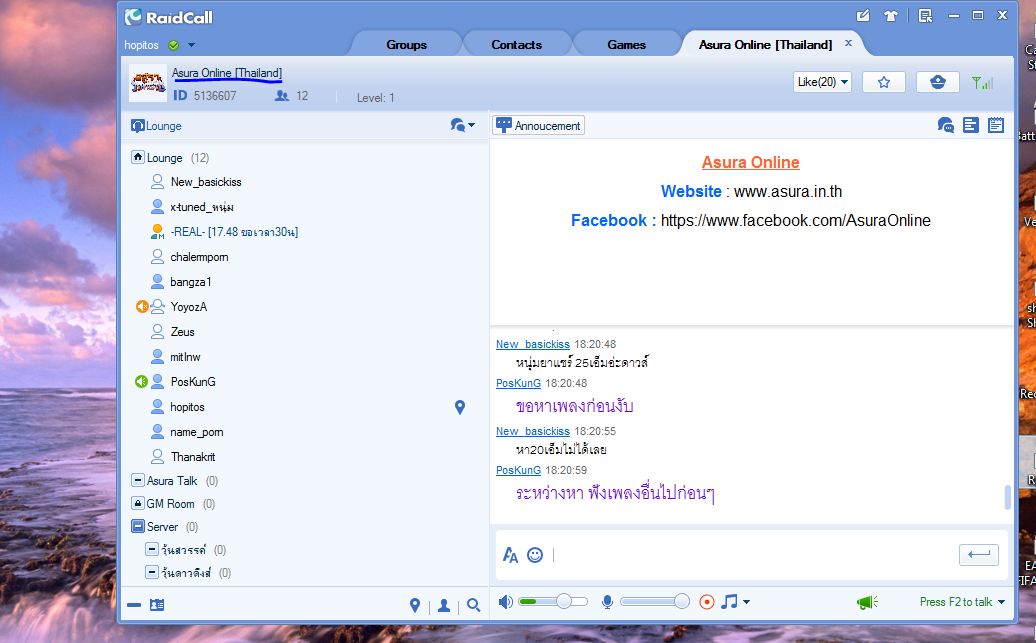This screenshot has width=1036, height=643.
Task: Click the lock icon of GM Room
Action: click(138, 504)
